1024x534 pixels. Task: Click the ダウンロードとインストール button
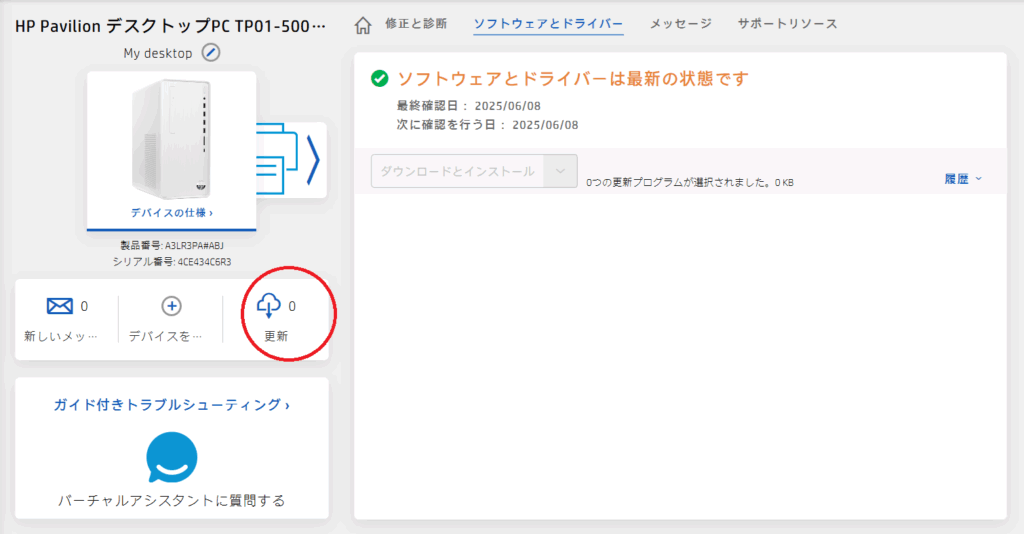point(458,171)
